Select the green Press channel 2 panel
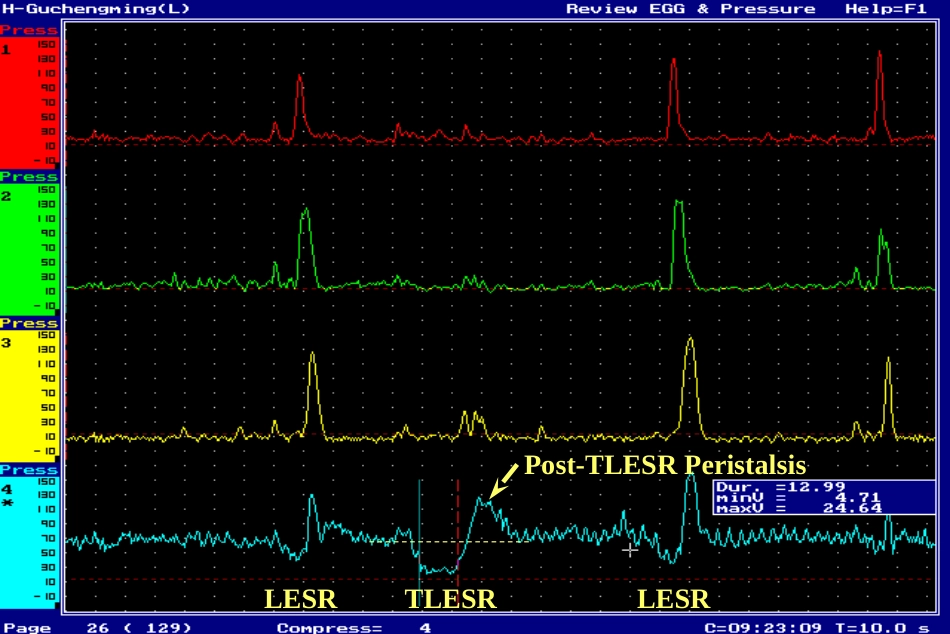The image size is (950, 634). 29,244
